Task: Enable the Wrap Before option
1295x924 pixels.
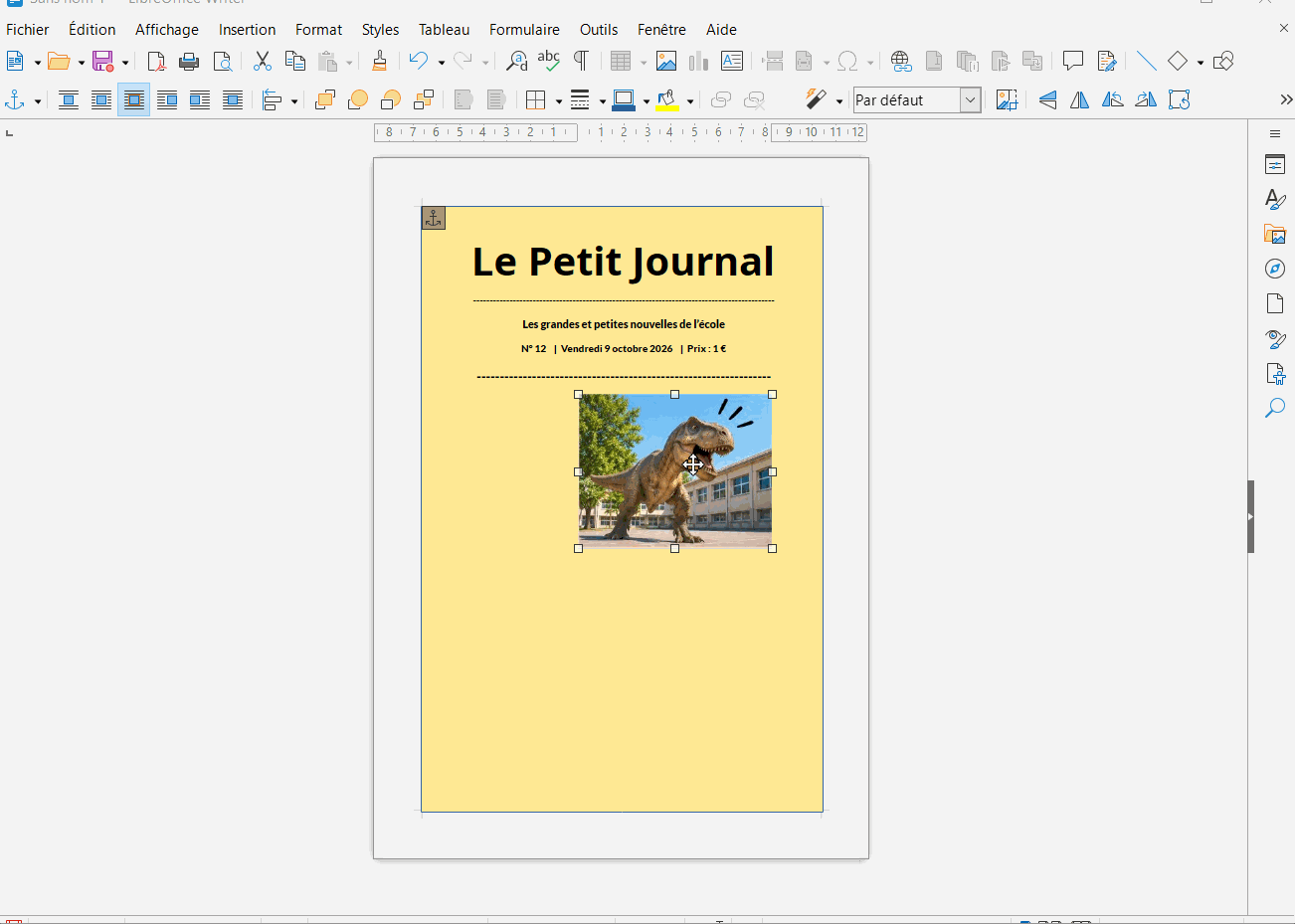Action: 167,99
